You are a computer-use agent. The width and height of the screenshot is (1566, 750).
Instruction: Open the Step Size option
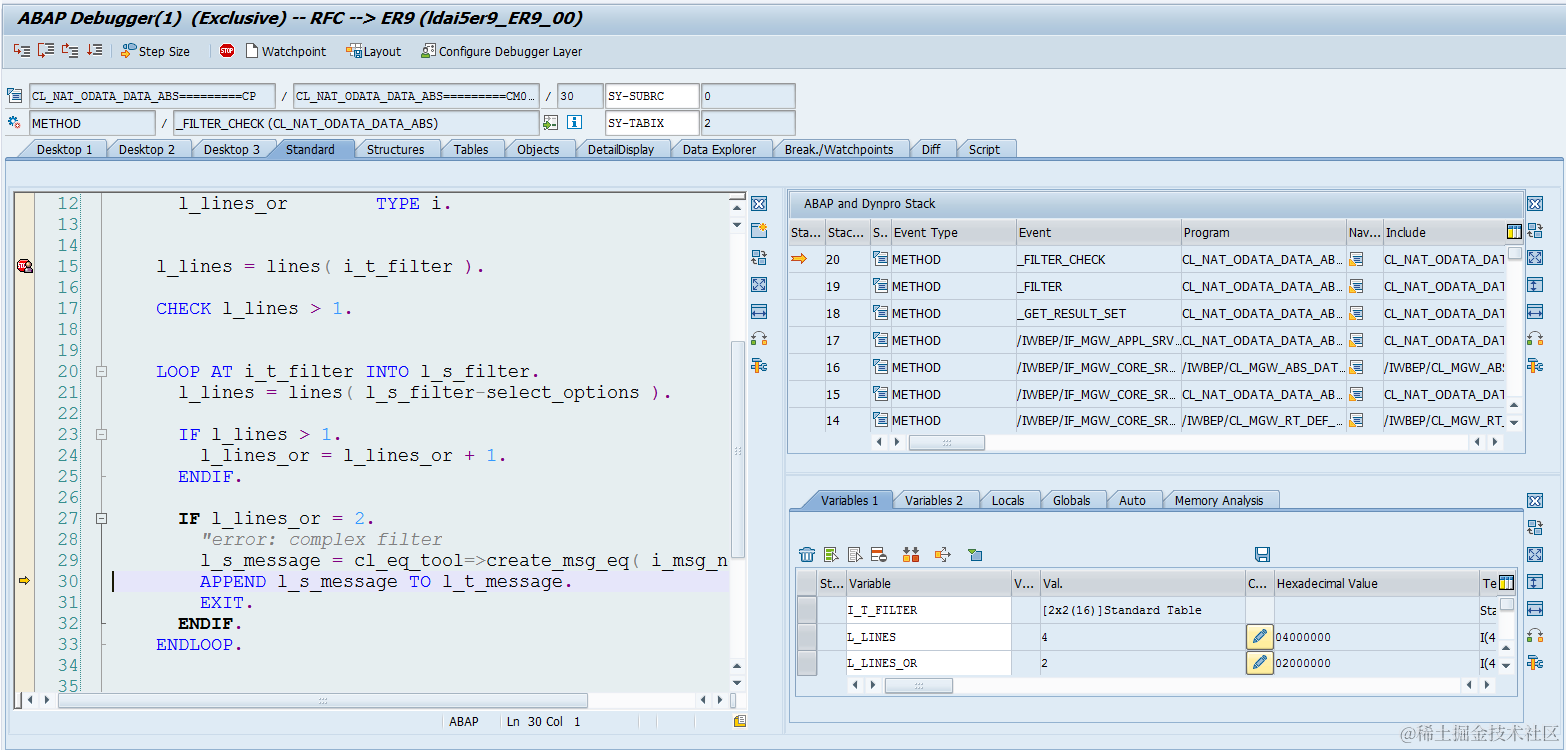coord(155,51)
